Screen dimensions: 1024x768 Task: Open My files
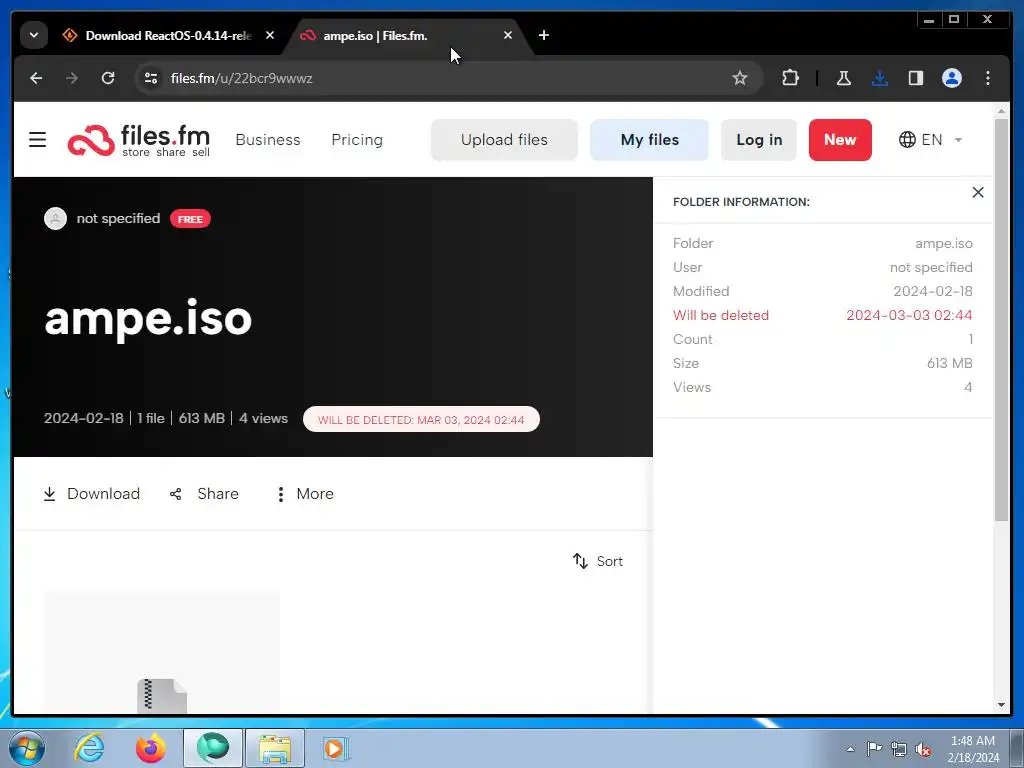(x=649, y=140)
